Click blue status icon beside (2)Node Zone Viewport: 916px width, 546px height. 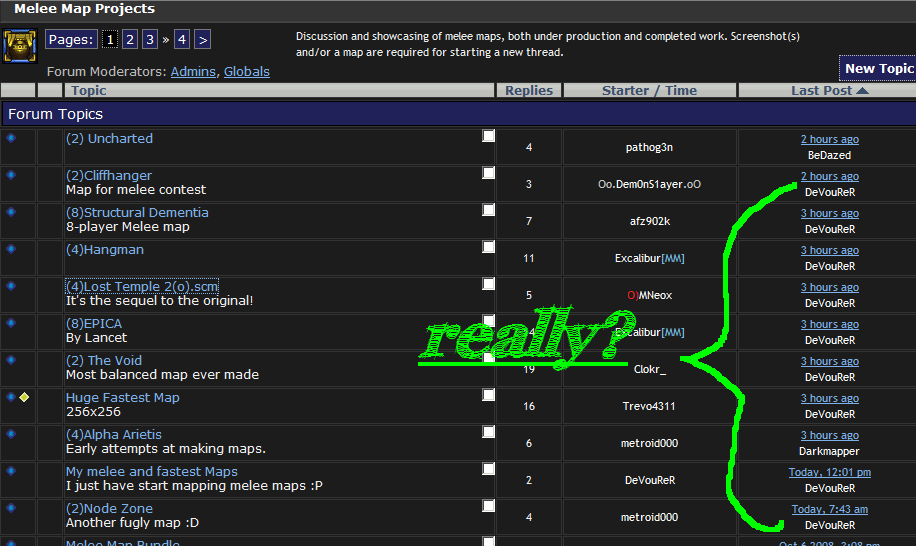click(11, 508)
